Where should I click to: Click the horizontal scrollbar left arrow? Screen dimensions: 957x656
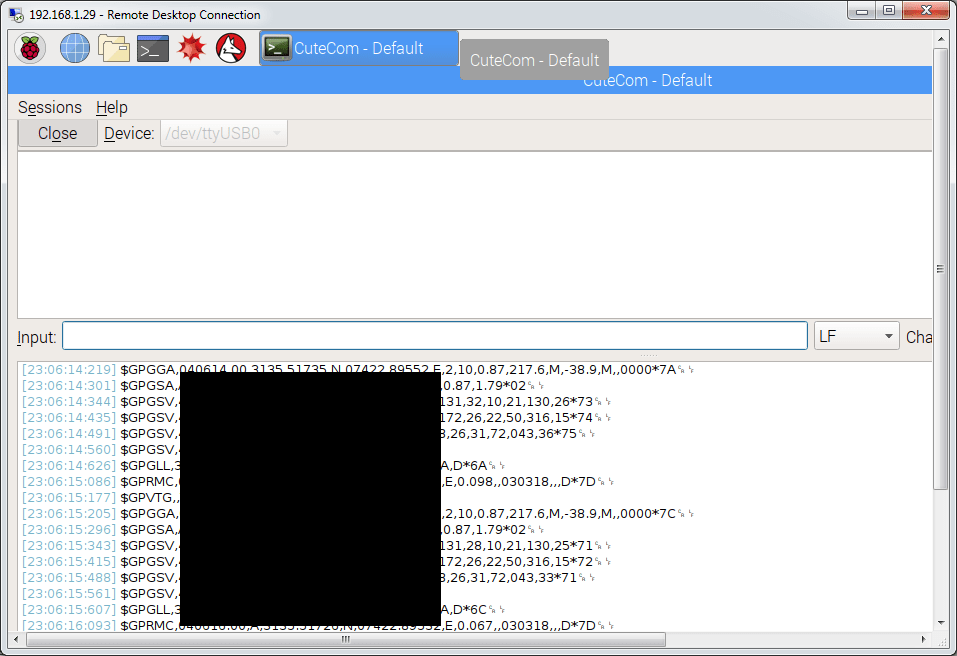pyautogui.click(x=16, y=640)
